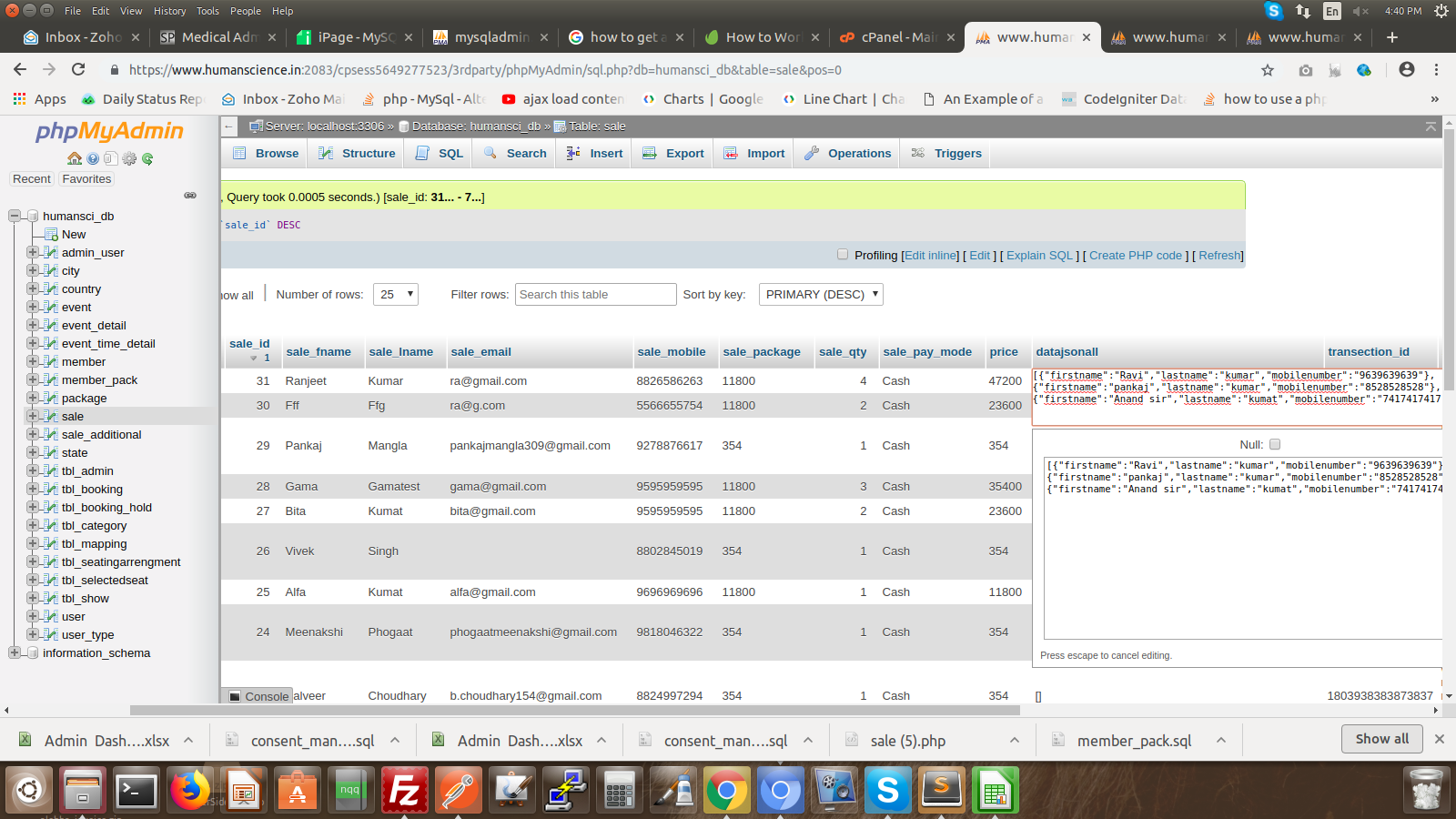Viewport: 1456px width, 819px height.
Task: Click the Favorites tables button
Action: pos(86,179)
